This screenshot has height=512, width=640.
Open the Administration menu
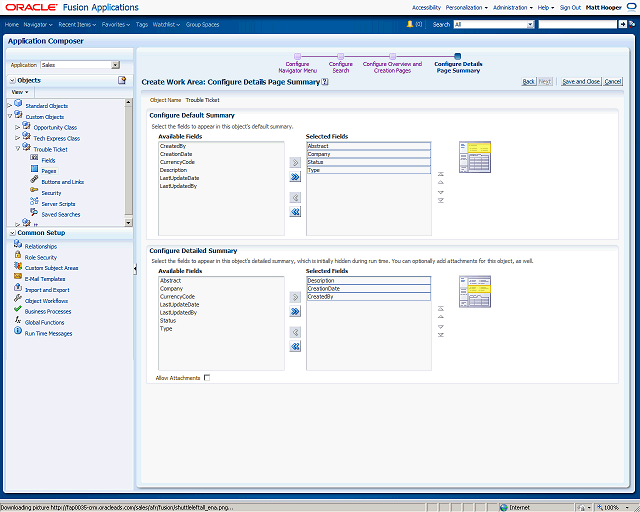point(513,7)
